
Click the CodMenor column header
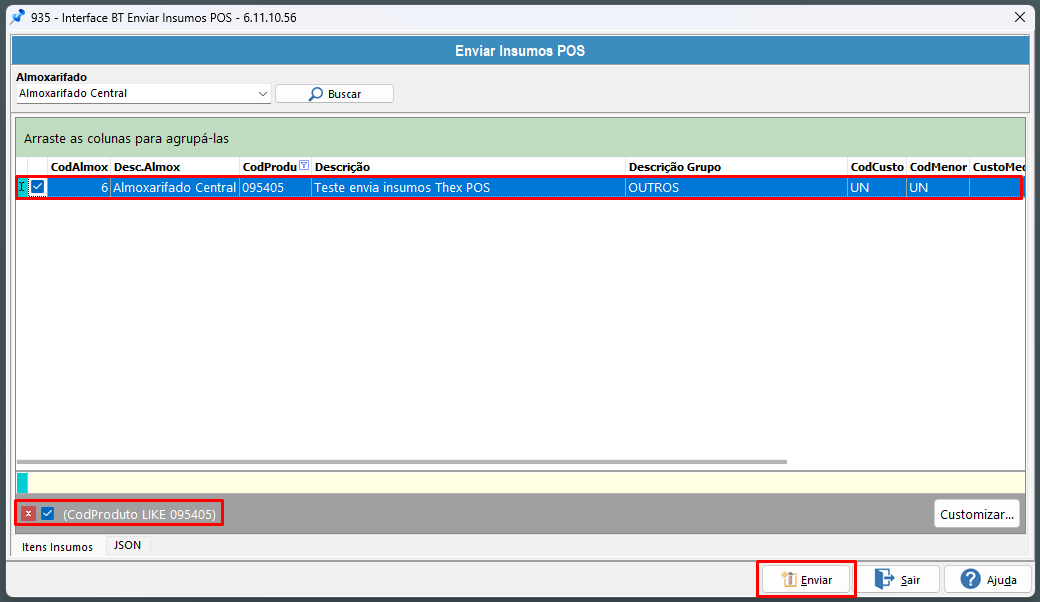point(938,167)
